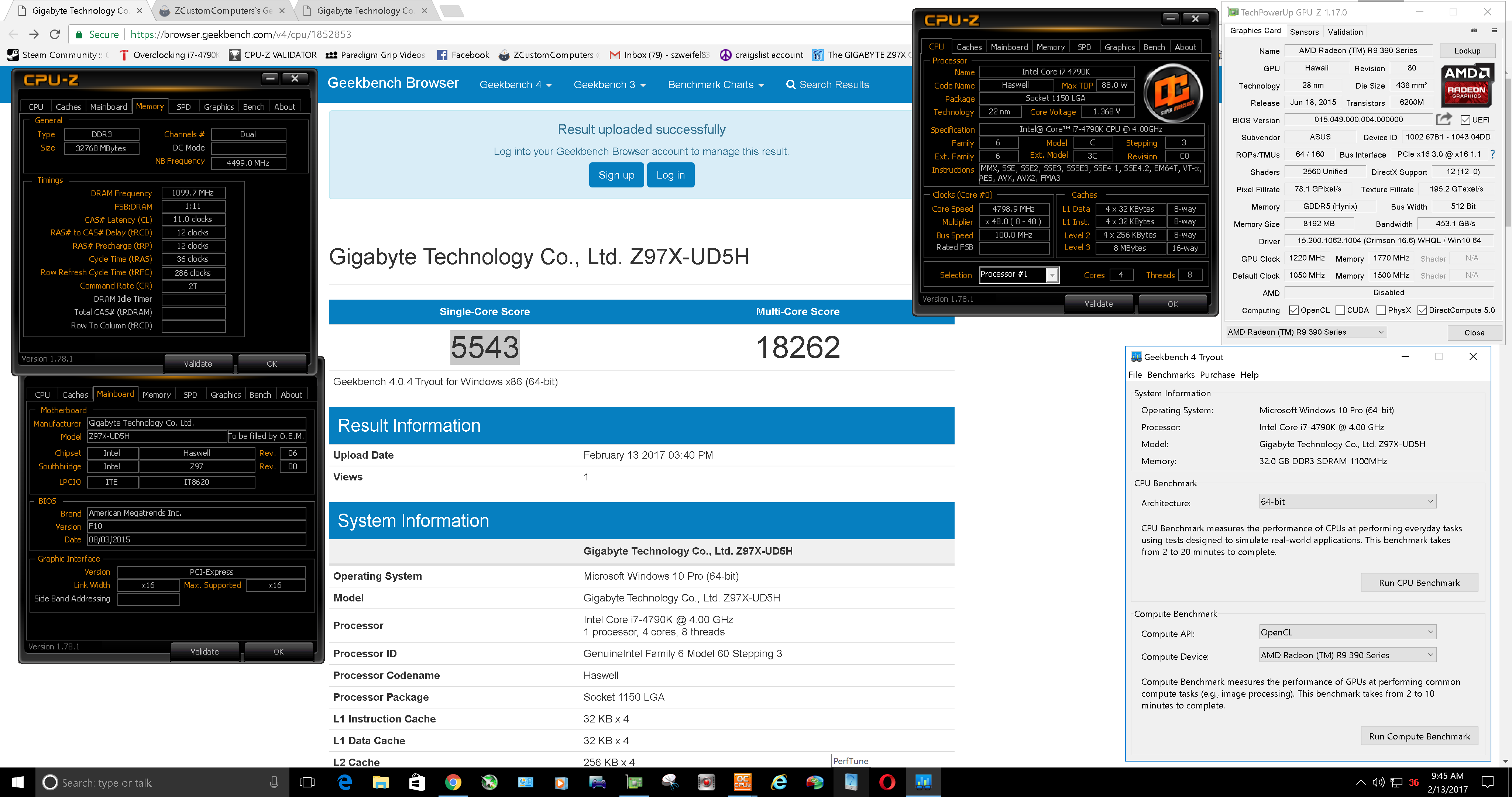This screenshot has height=797, width=1512.
Task: Open Opera from the taskbar
Action: (x=887, y=782)
